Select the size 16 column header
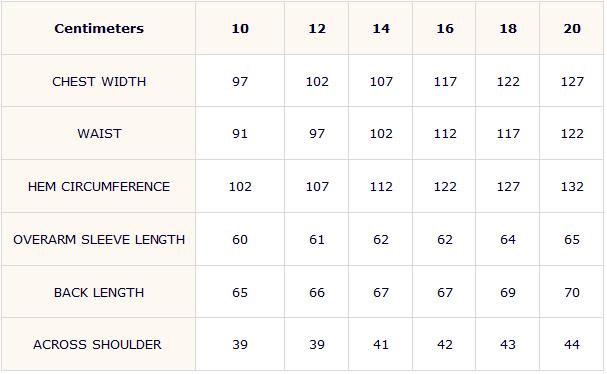This screenshot has height=374, width=607. 444,28
